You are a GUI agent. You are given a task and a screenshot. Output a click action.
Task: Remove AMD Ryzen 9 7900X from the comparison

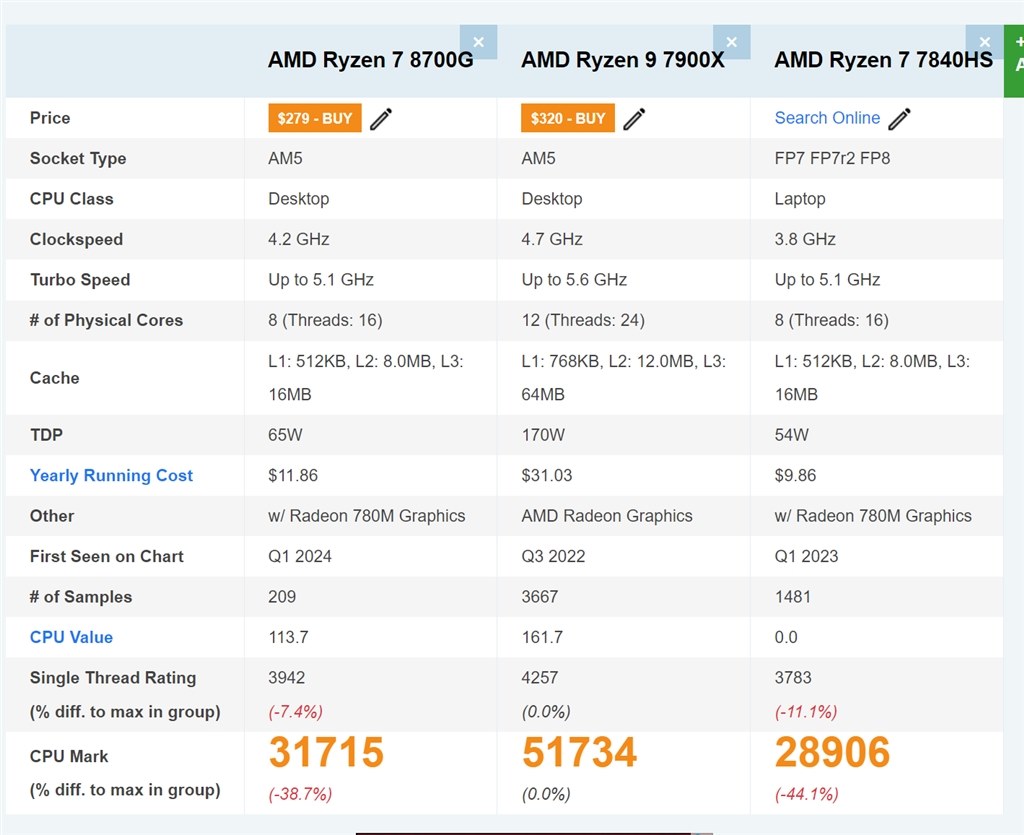[732, 42]
